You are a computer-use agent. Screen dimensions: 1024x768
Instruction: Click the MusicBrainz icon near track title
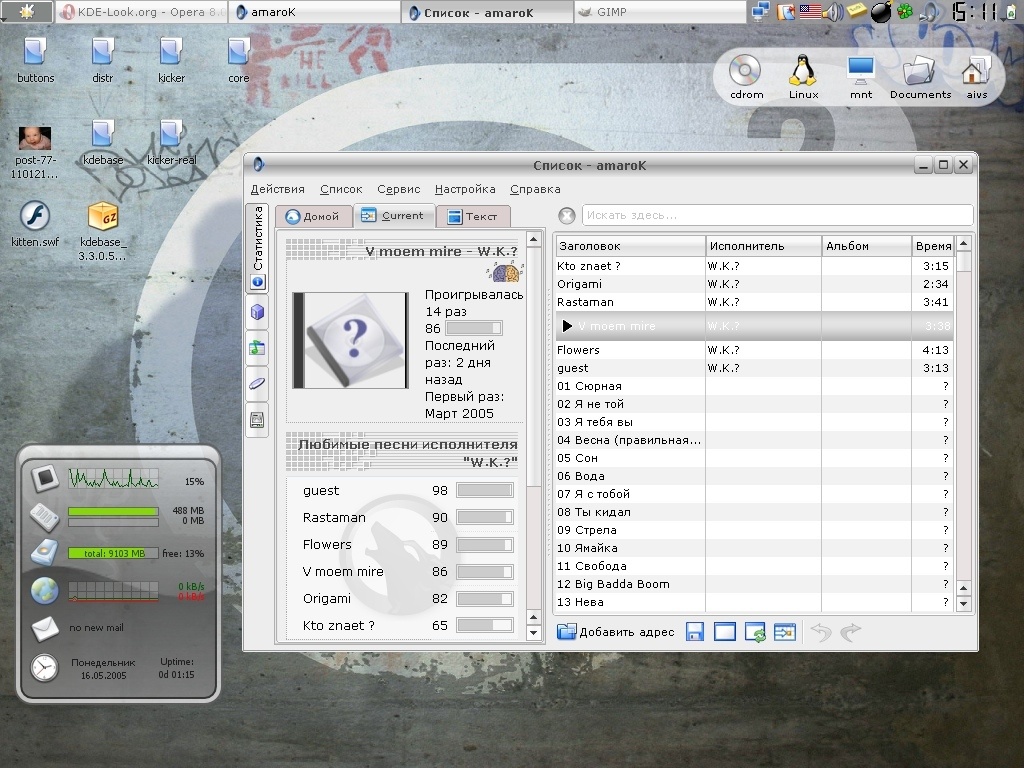504,272
